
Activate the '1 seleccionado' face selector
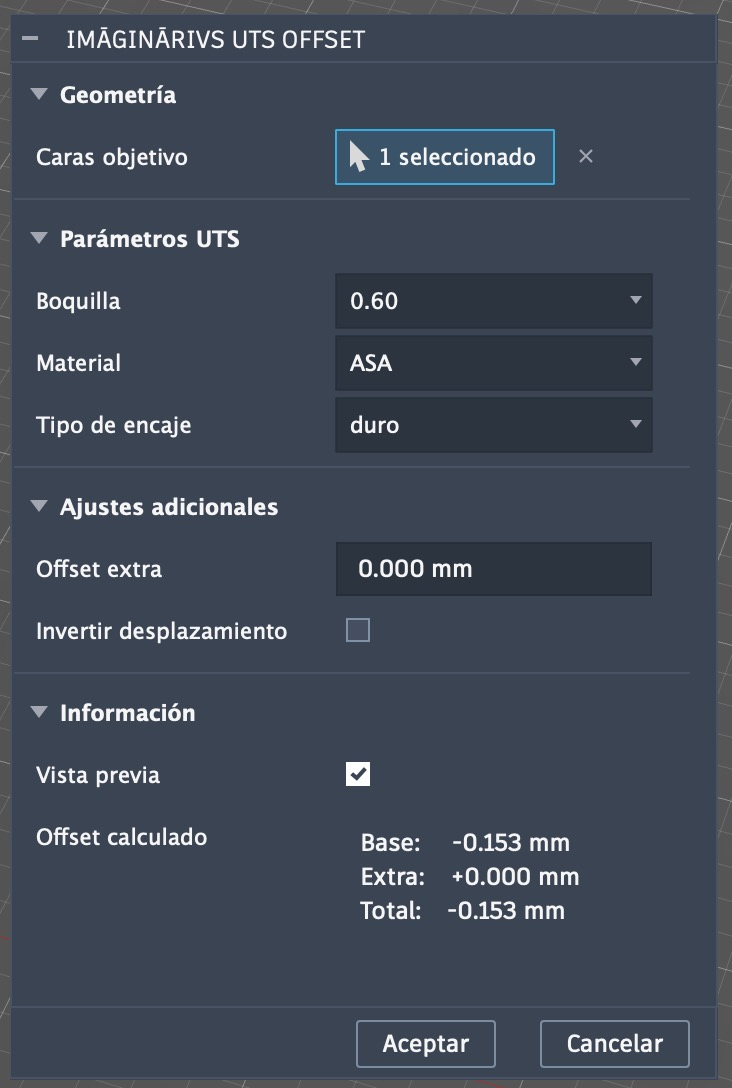pyautogui.click(x=444, y=157)
